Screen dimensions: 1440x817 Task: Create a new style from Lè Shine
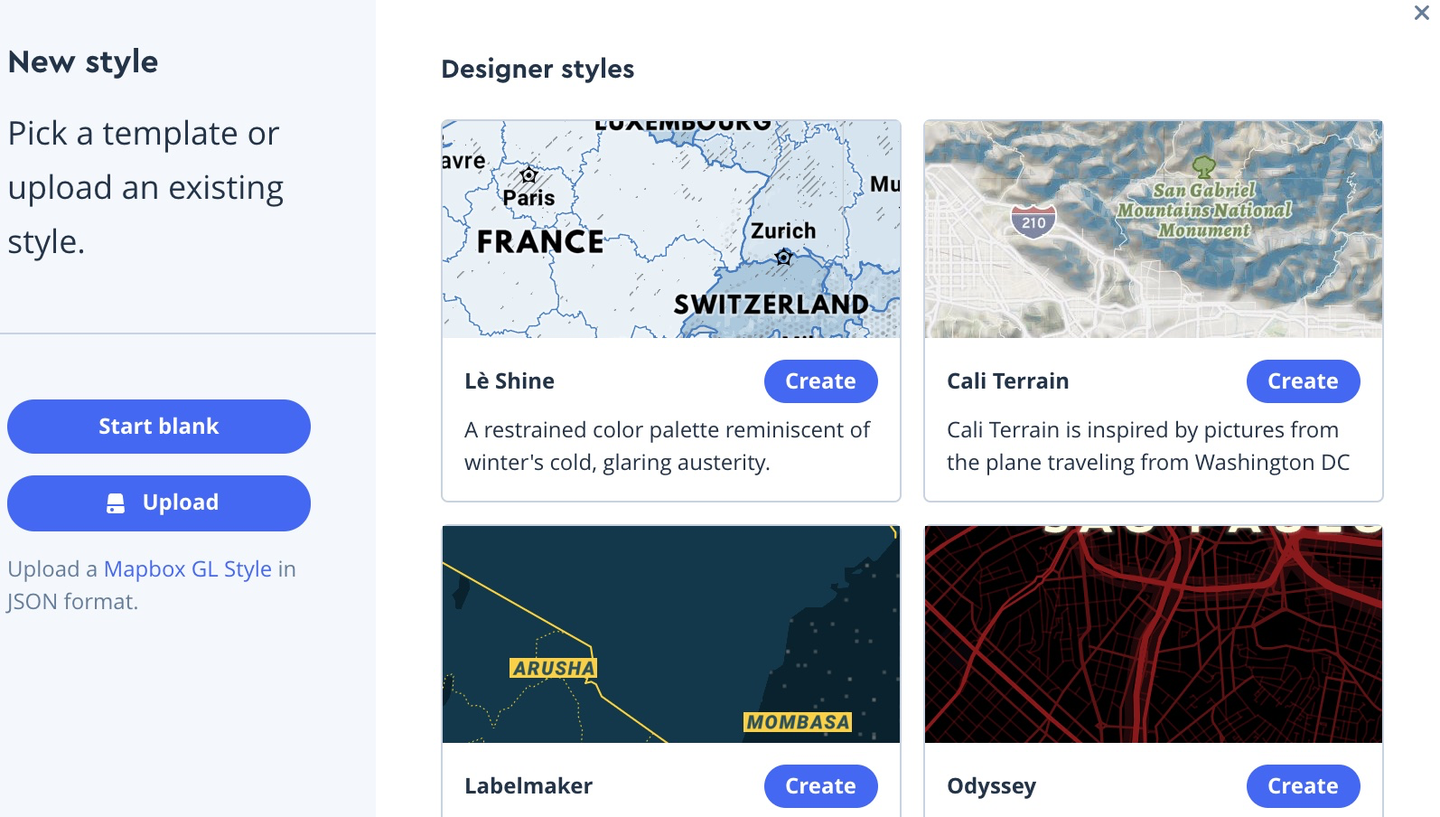tap(820, 381)
